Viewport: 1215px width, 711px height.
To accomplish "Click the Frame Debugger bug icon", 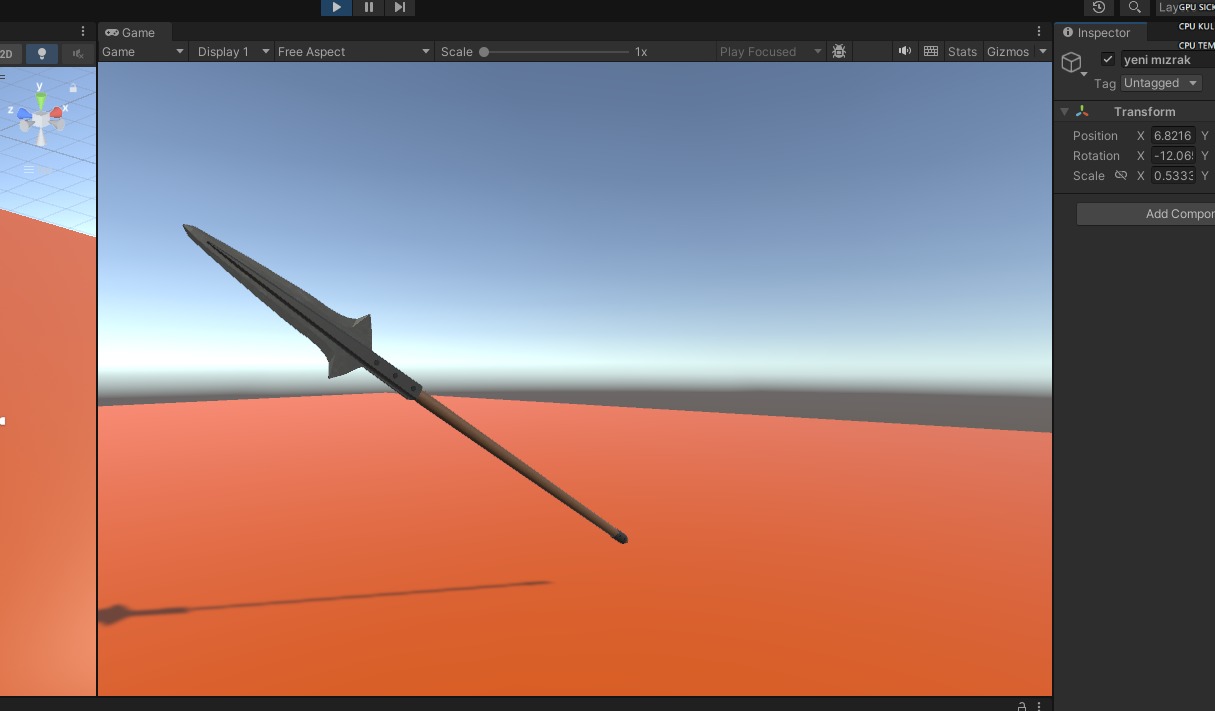I will [x=839, y=51].
